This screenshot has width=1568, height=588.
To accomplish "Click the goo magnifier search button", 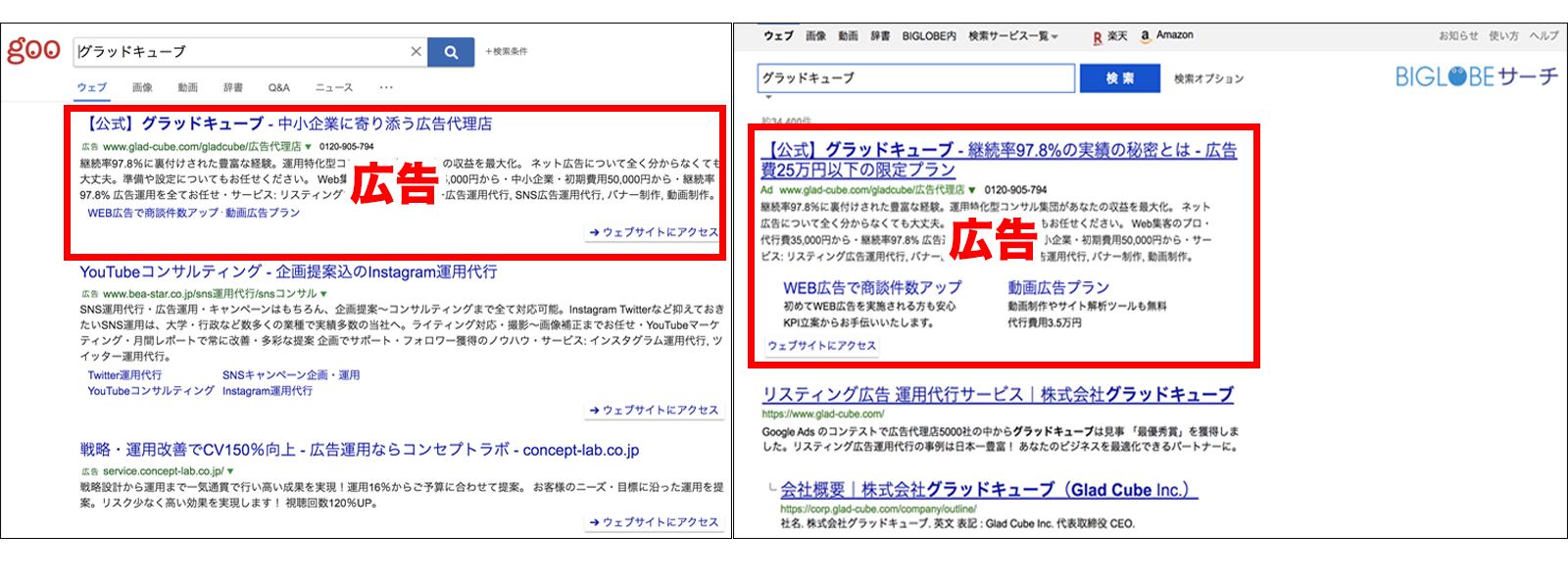I will tap(451, 52).
